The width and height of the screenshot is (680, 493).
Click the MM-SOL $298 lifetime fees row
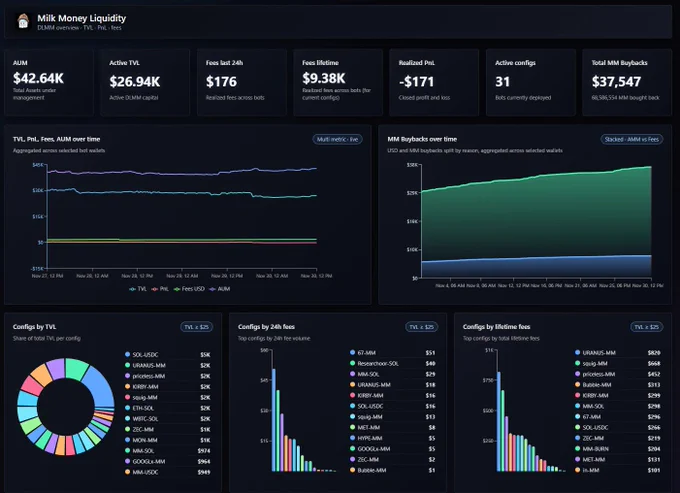(618, 406)
